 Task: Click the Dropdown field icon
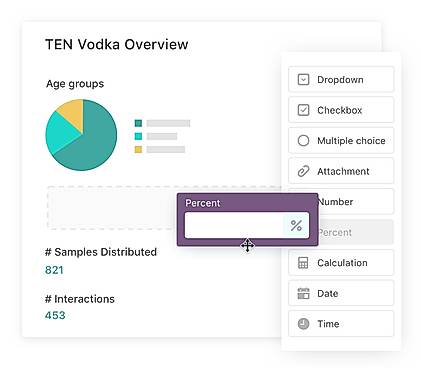[x=303, y=80]
